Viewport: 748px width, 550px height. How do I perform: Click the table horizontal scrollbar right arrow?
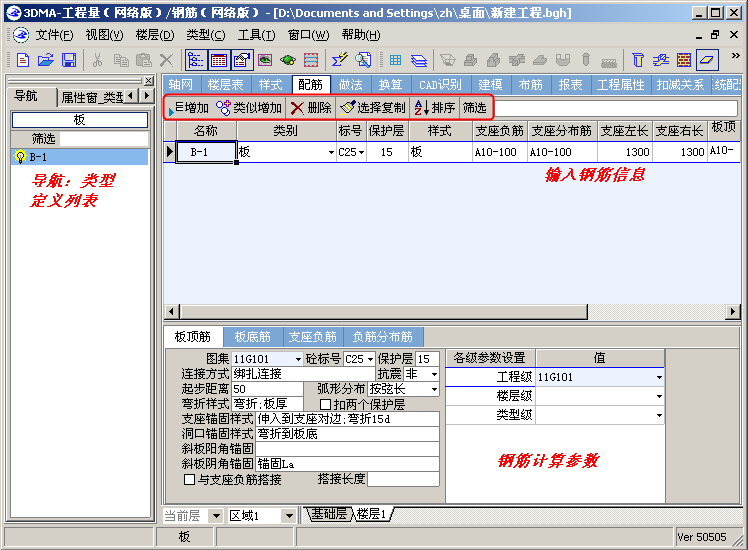[733, 311]
